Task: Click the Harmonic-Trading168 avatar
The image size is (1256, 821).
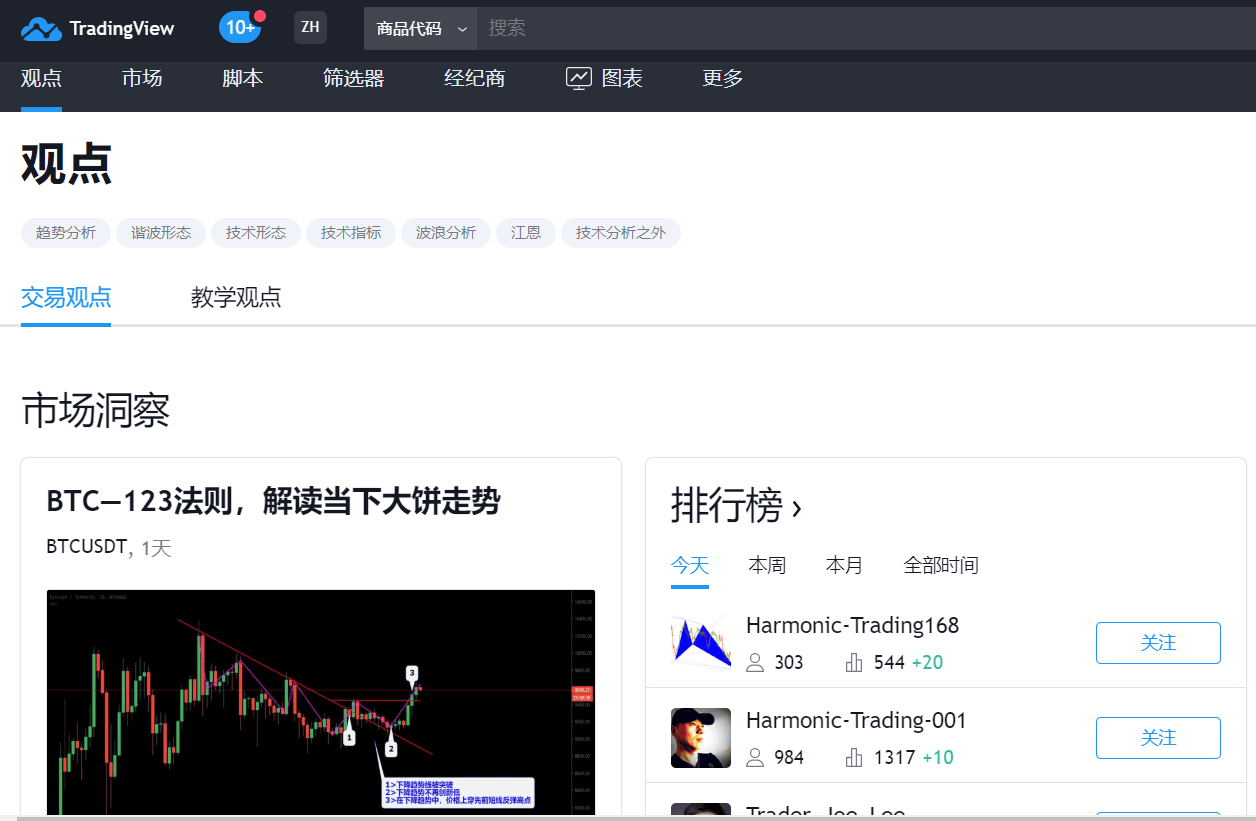Action: coord(701,643)
